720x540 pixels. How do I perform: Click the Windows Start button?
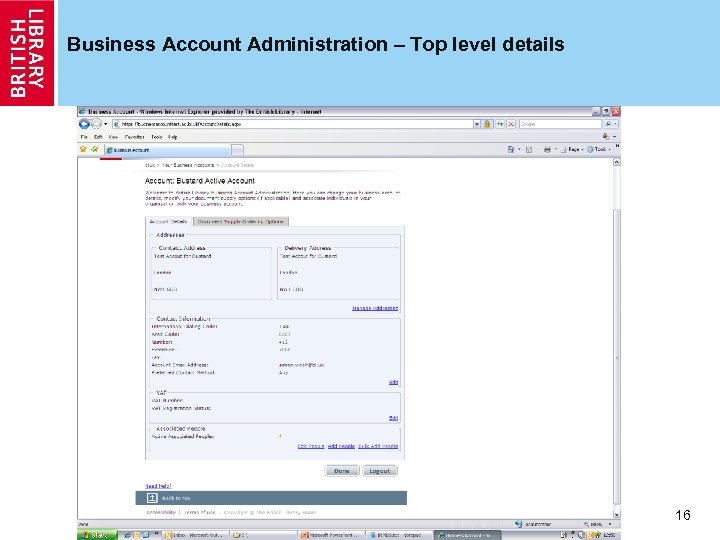tap(97, 535)
